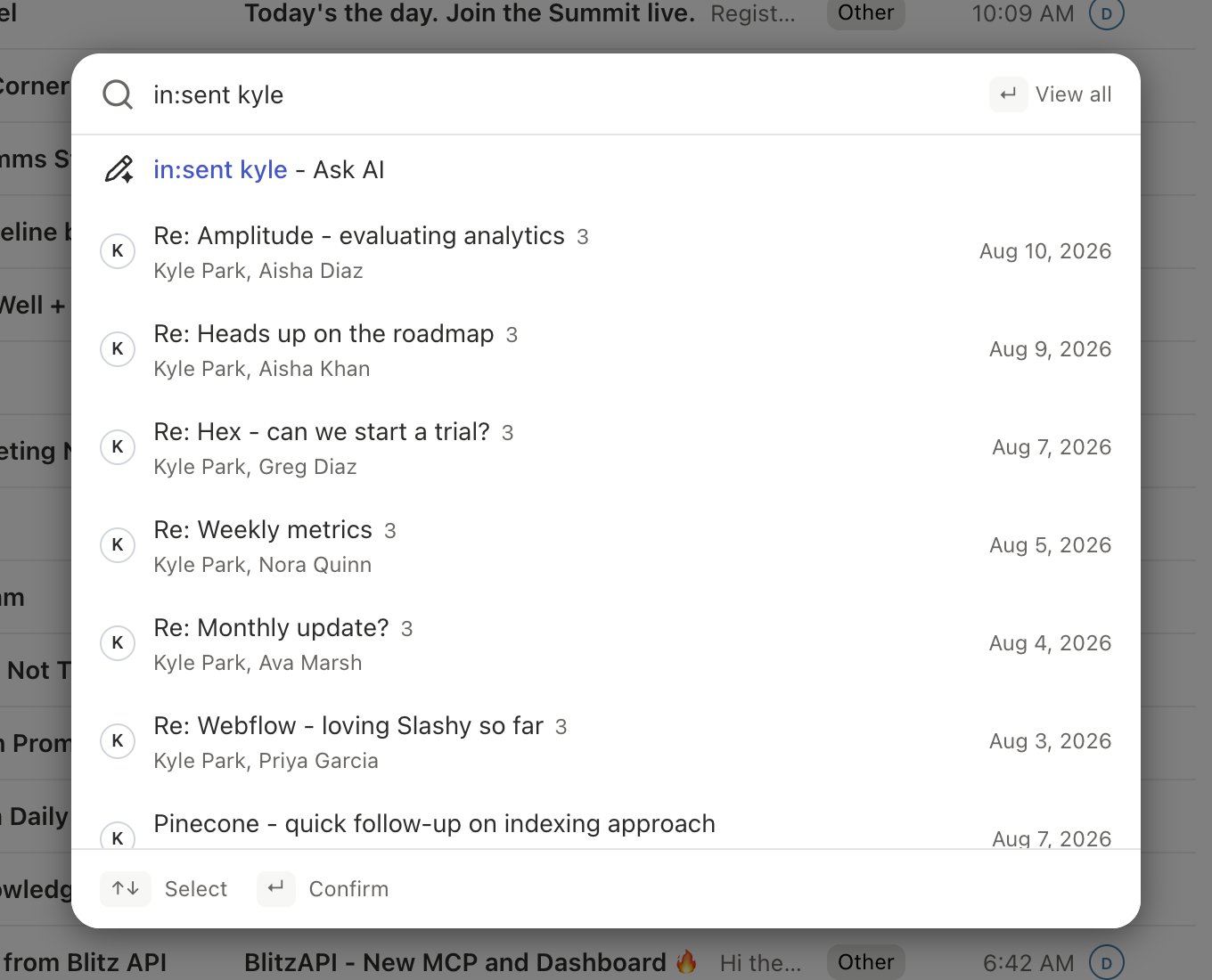Screen dimensions: 1212x980
Task: Open 'Re: Weekly metrics' search result
Action: (606, 545)
